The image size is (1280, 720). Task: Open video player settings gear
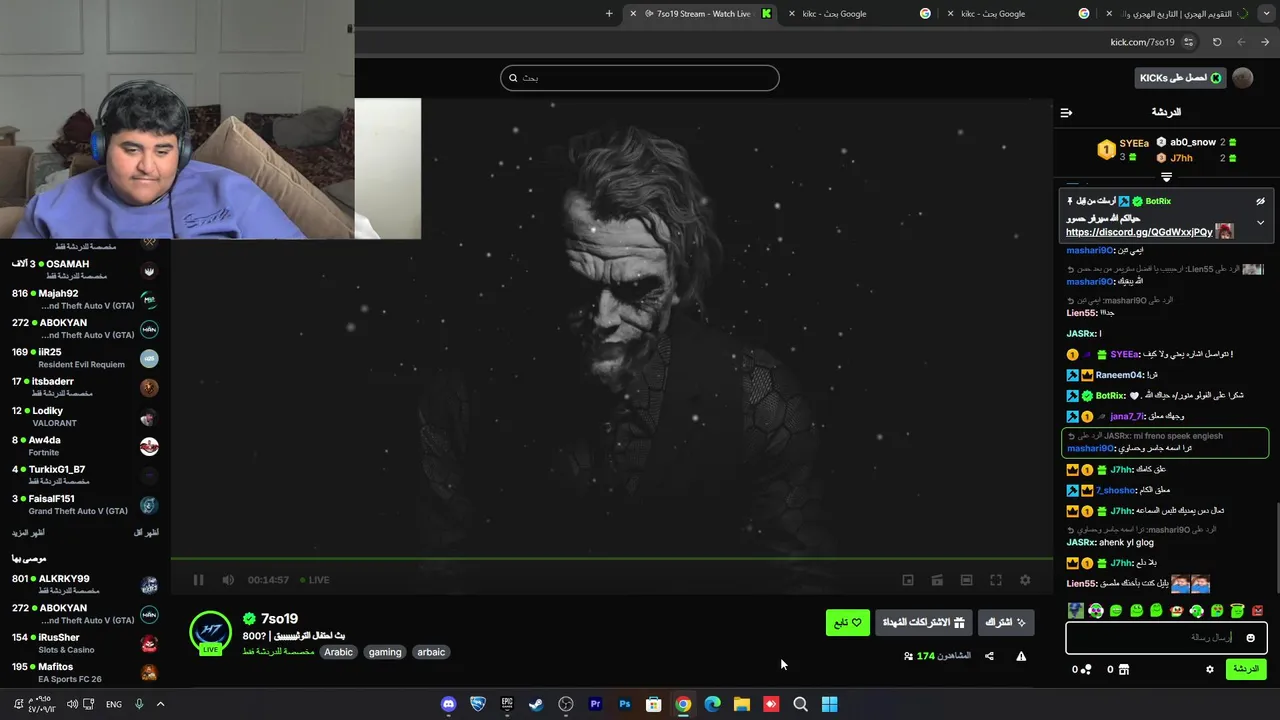[1025, 580]
